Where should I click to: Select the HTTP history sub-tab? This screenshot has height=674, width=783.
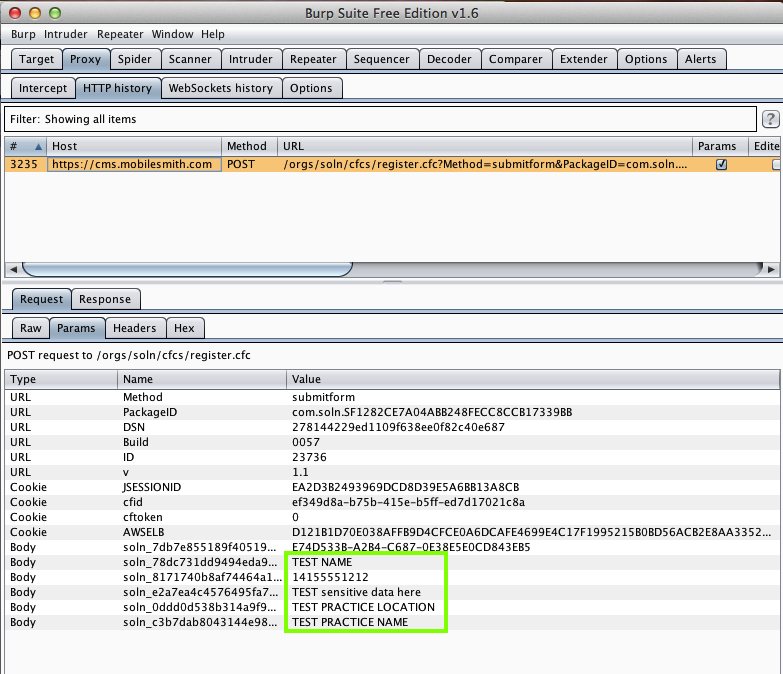tap(117, 88)
